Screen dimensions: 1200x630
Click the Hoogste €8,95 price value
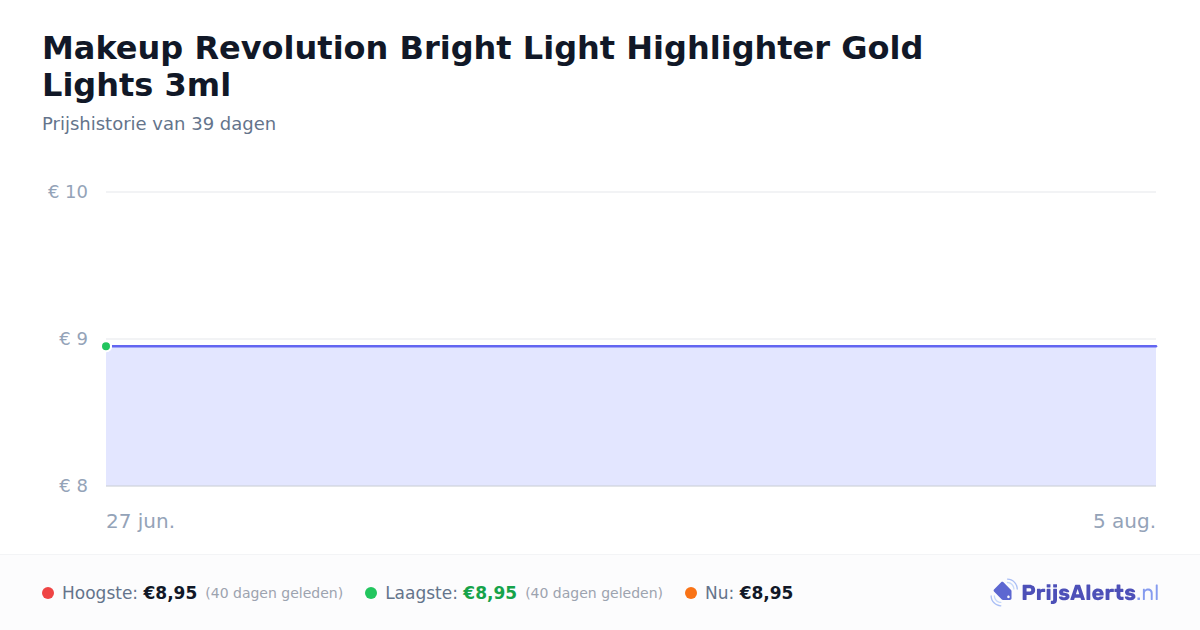[170, 593]
